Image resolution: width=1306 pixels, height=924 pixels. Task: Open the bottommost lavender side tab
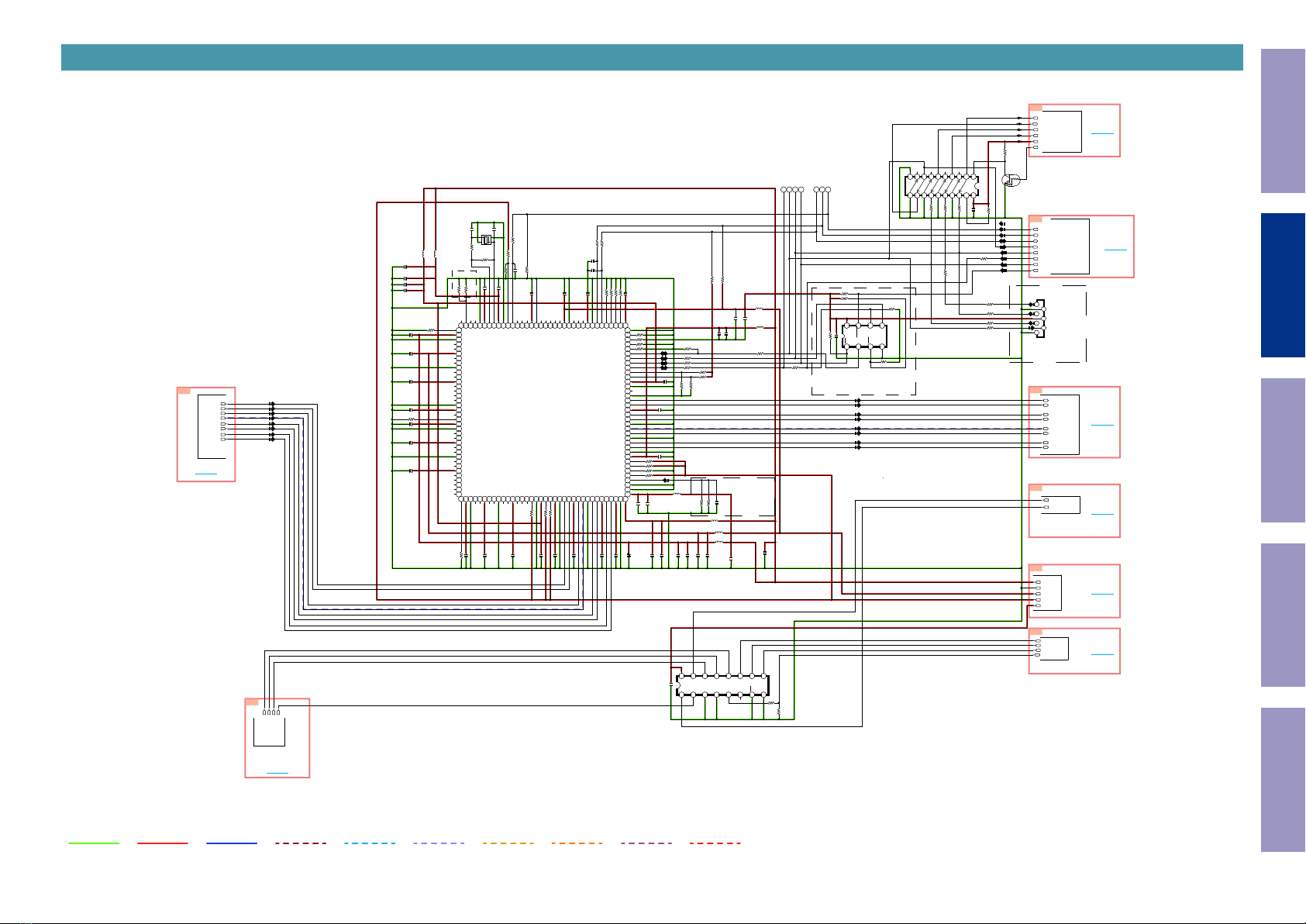click(1283, 780)
